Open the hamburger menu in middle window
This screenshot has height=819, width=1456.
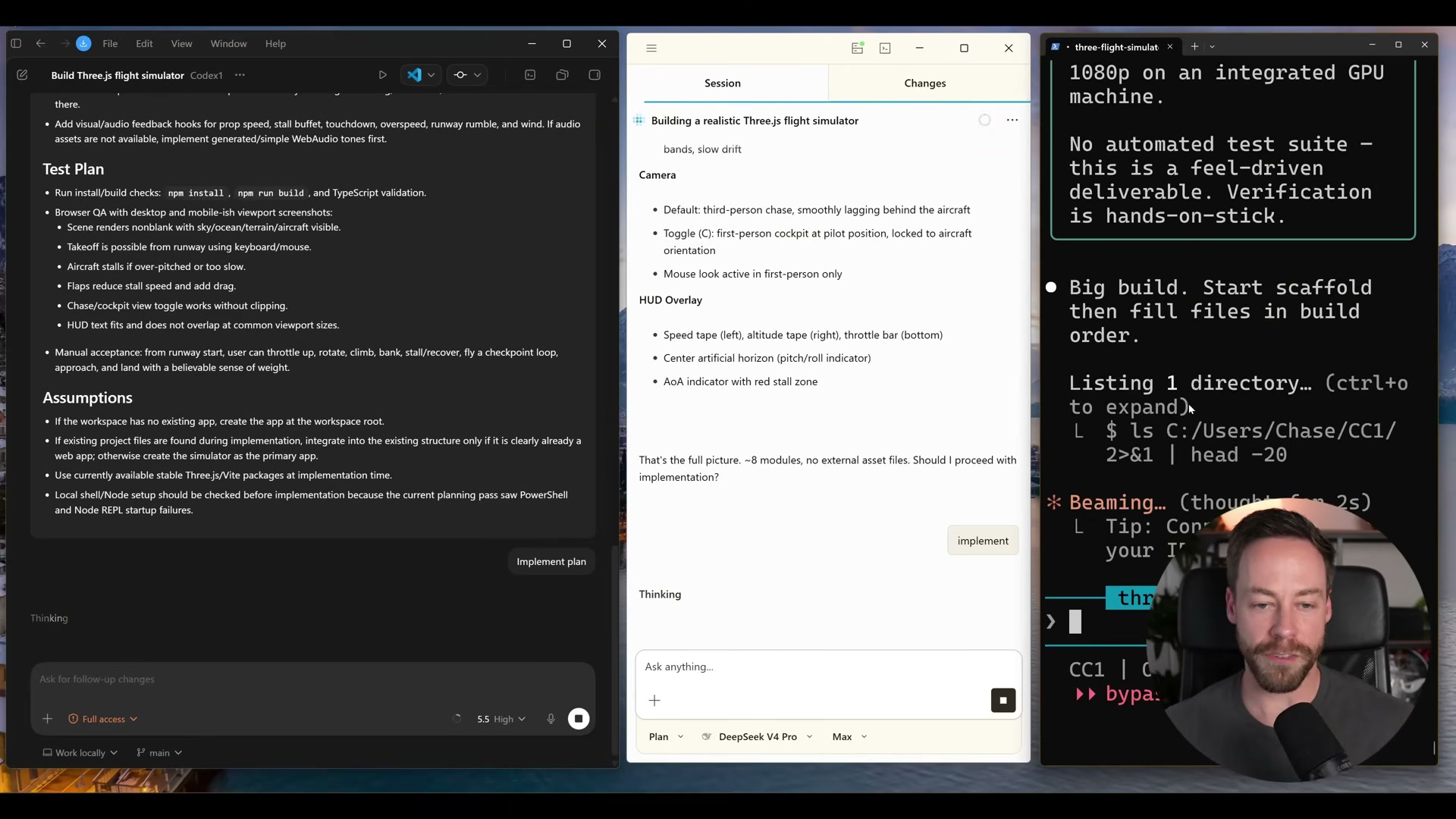tap(651, 49)
